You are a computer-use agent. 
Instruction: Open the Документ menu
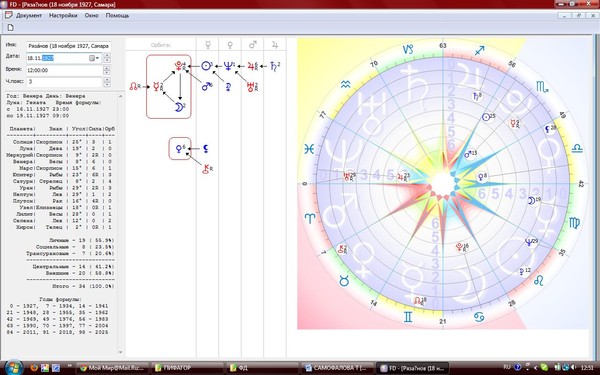click(29, 16)
